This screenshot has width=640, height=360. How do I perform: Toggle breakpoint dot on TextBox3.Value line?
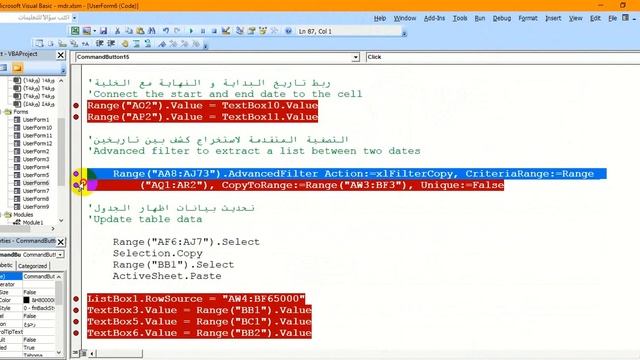click(76, 310)
